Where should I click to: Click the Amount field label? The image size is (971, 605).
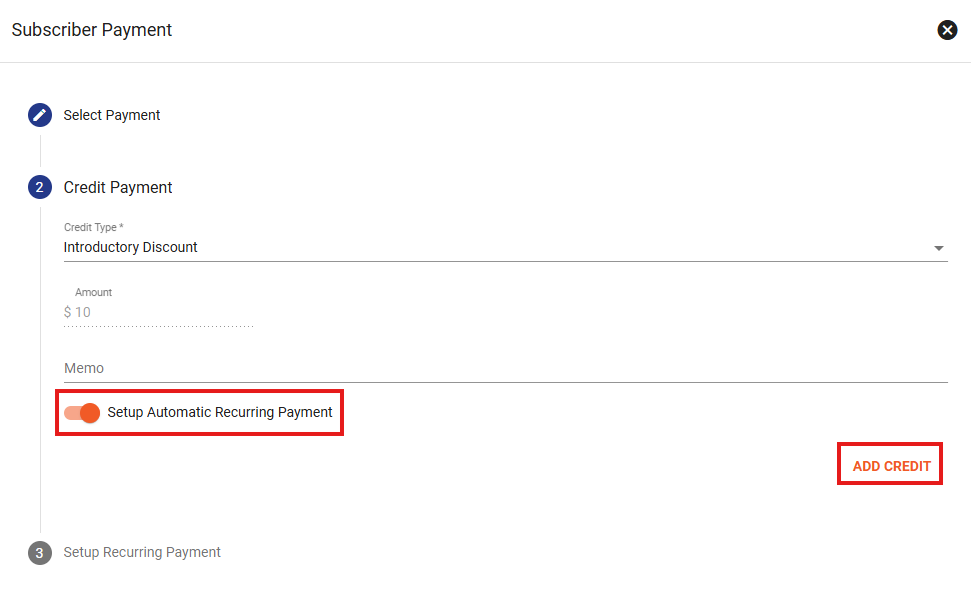tap(94, 292)
